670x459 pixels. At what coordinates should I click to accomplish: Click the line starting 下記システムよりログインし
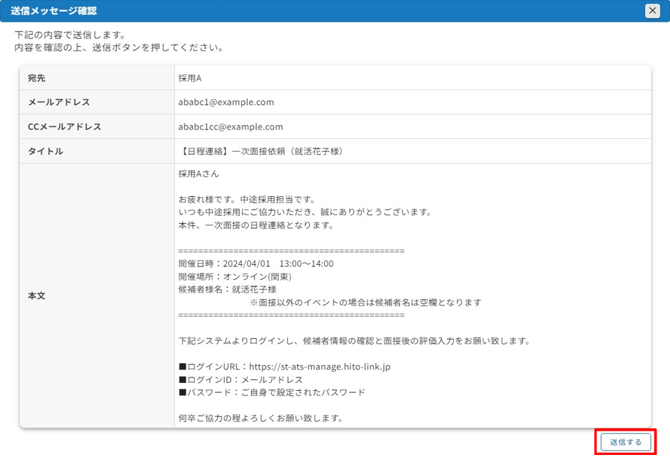(354, 341)
